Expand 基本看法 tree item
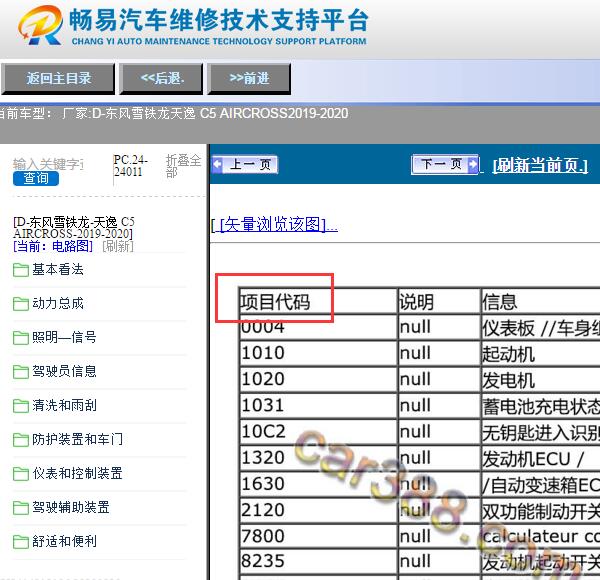600x580 pixels. pos(57,269)
